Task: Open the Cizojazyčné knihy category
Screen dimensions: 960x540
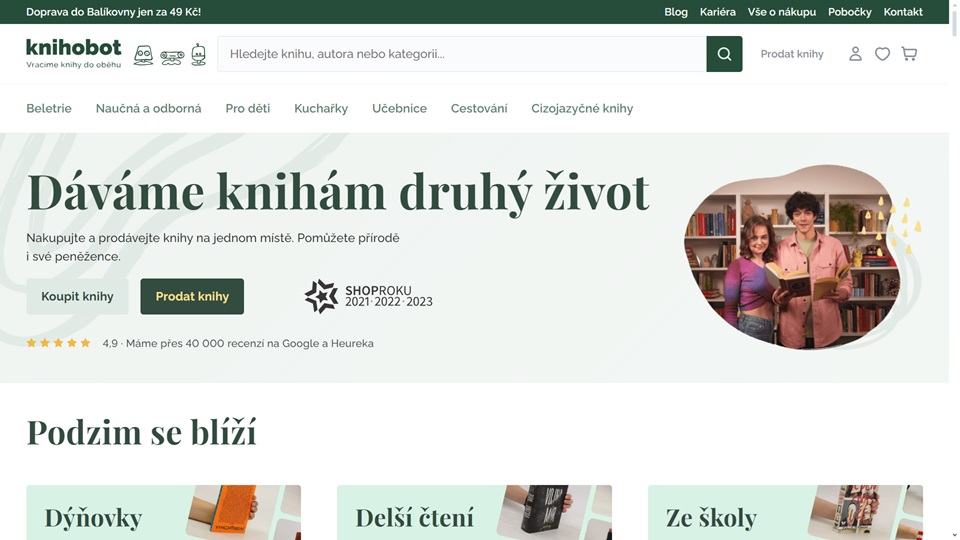Action: point(582,108)
